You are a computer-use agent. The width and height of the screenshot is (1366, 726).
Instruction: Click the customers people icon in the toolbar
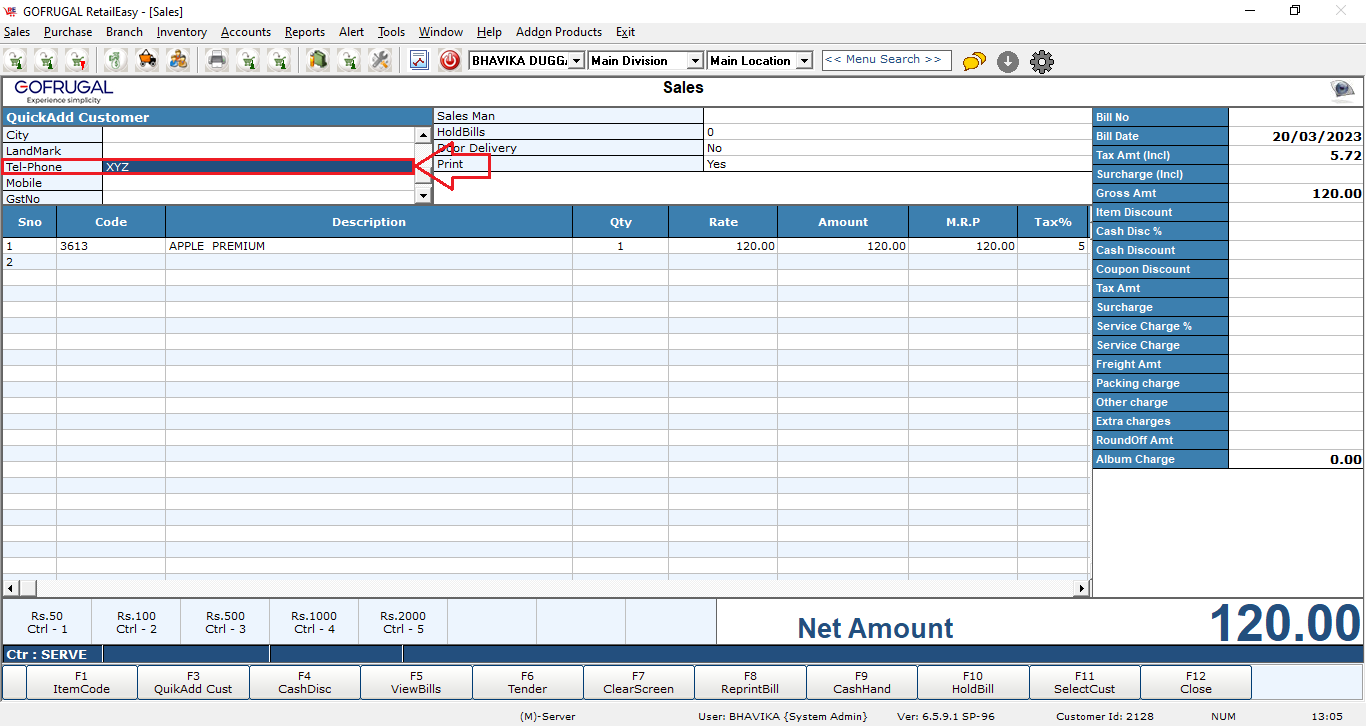coord(178,61)
